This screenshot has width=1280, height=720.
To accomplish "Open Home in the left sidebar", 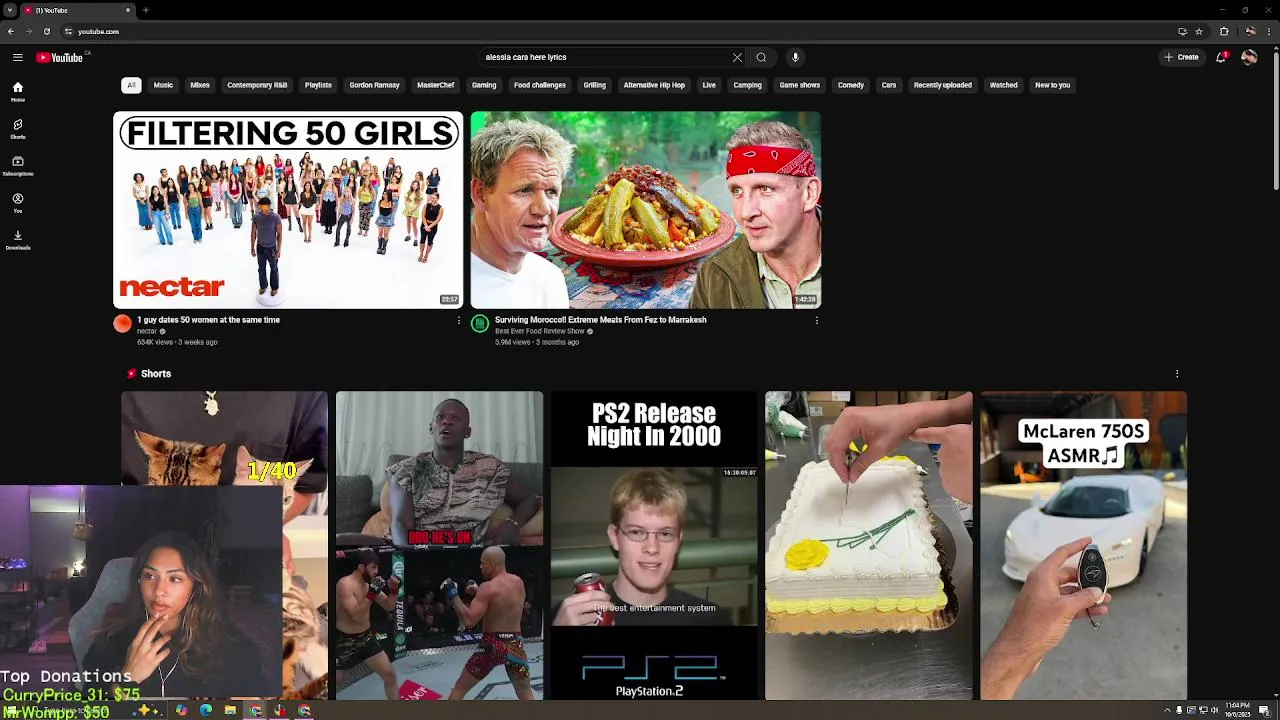I will point(18,91).
